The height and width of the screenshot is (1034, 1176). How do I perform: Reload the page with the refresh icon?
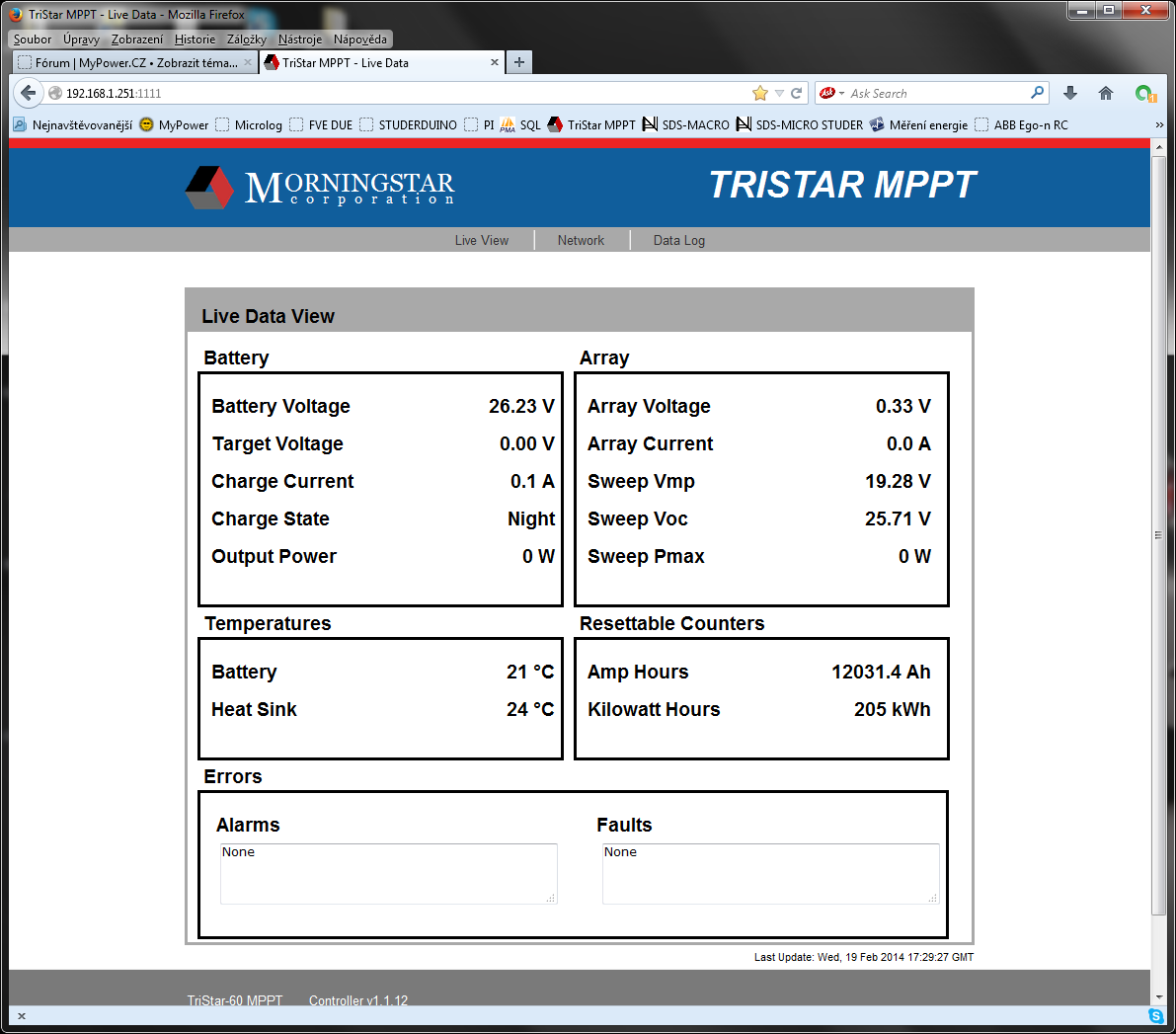(x=797, y=93)
